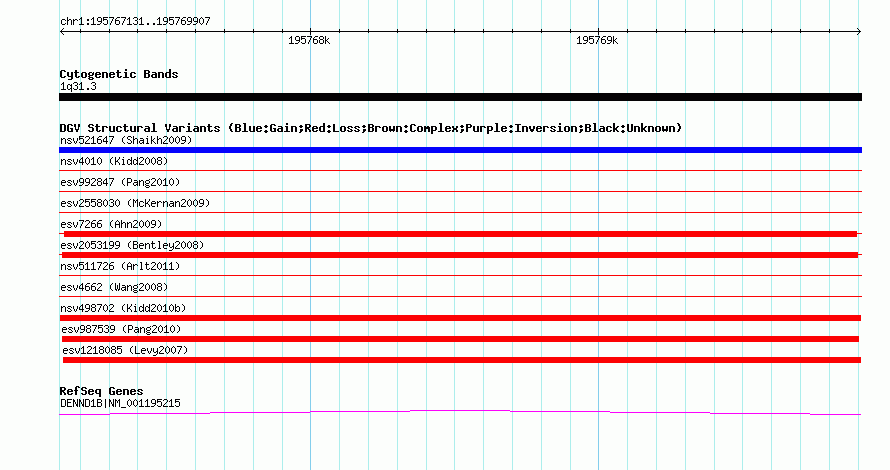Click the 195768k ruler label
This screenshot has height=470, width=890.
tap(309, 40)
